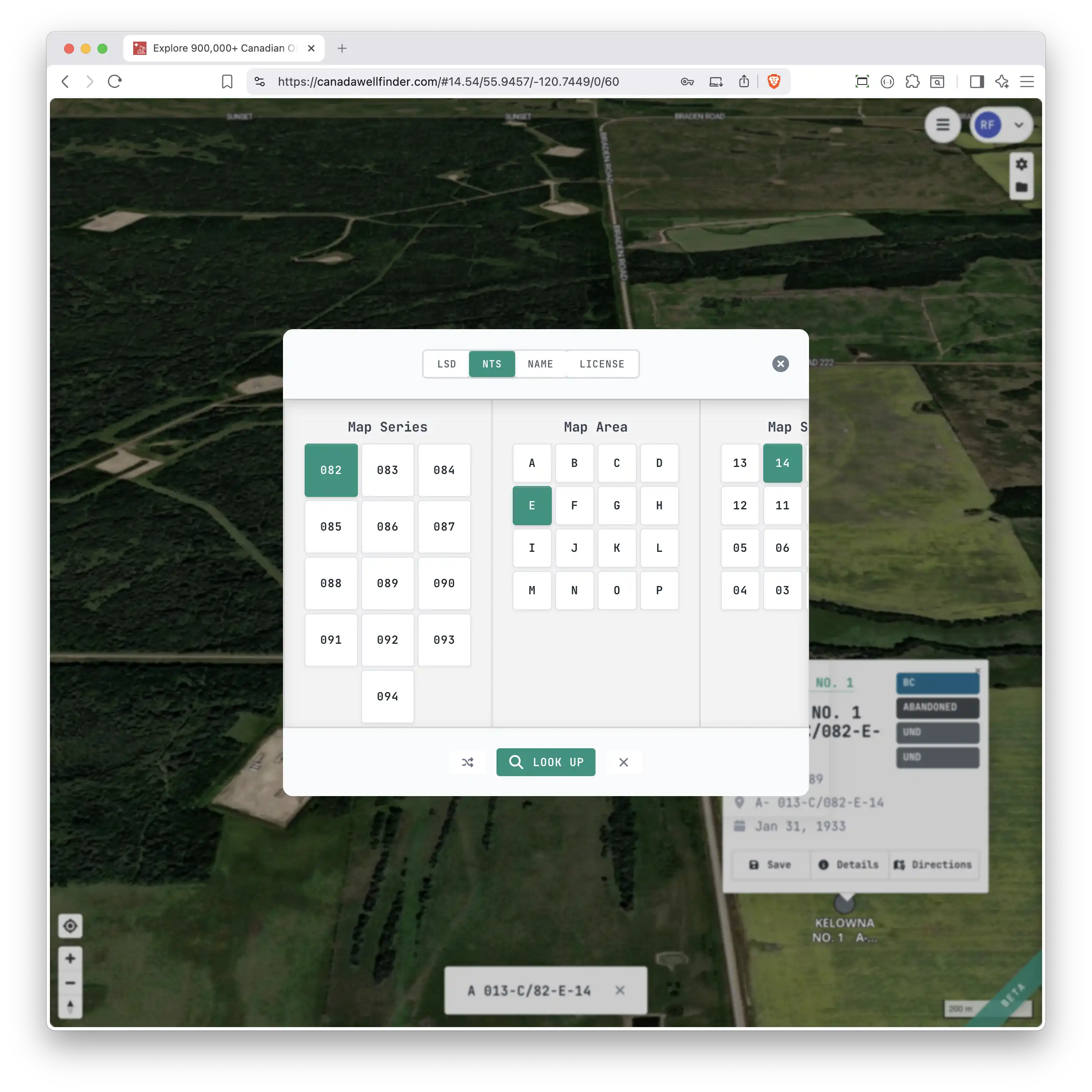The image size is (1092, 1092).
Task: Dismiss the A 013-C/82-E-14 label
Action: click(620, 990)
